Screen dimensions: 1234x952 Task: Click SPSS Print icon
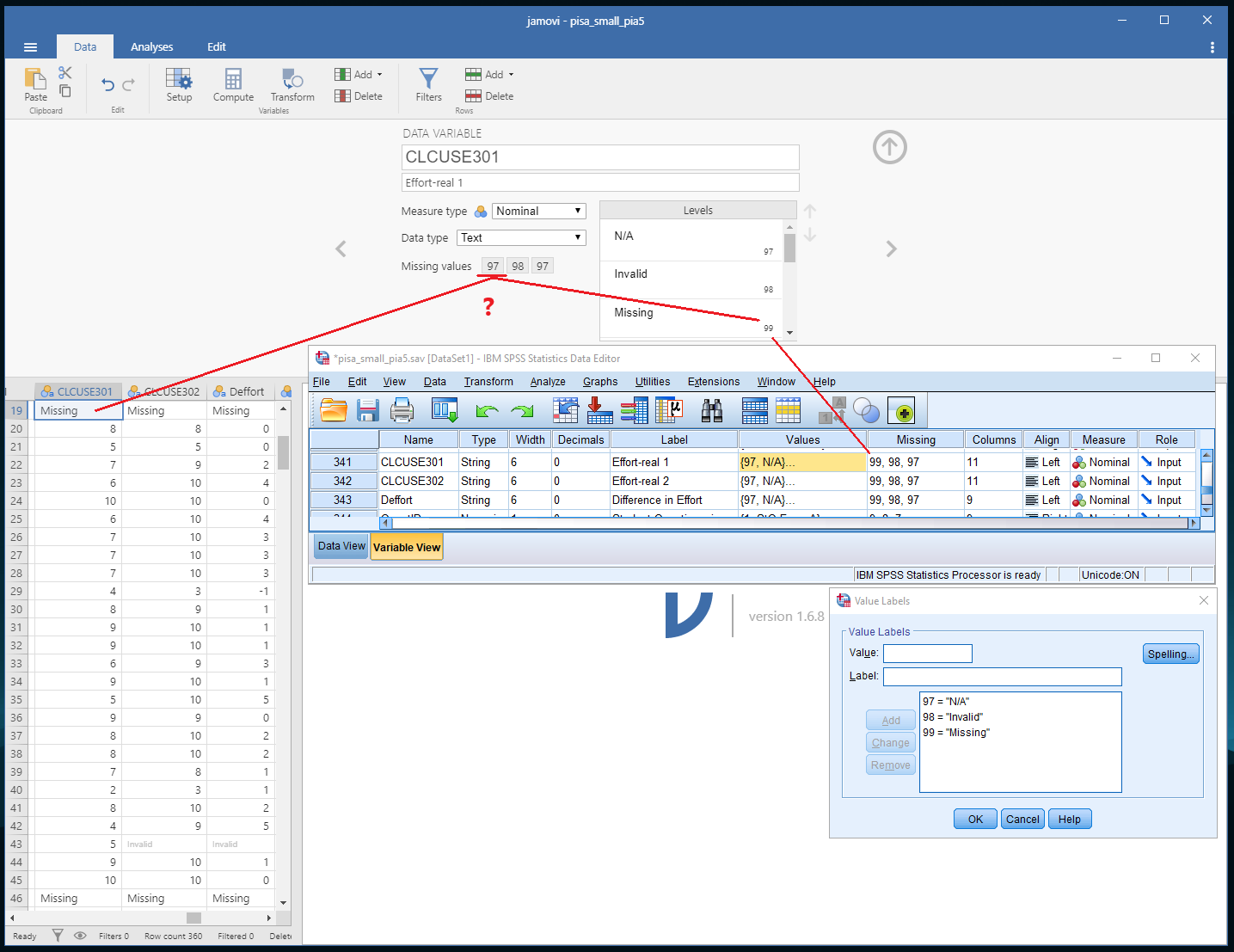pos(402,411)
